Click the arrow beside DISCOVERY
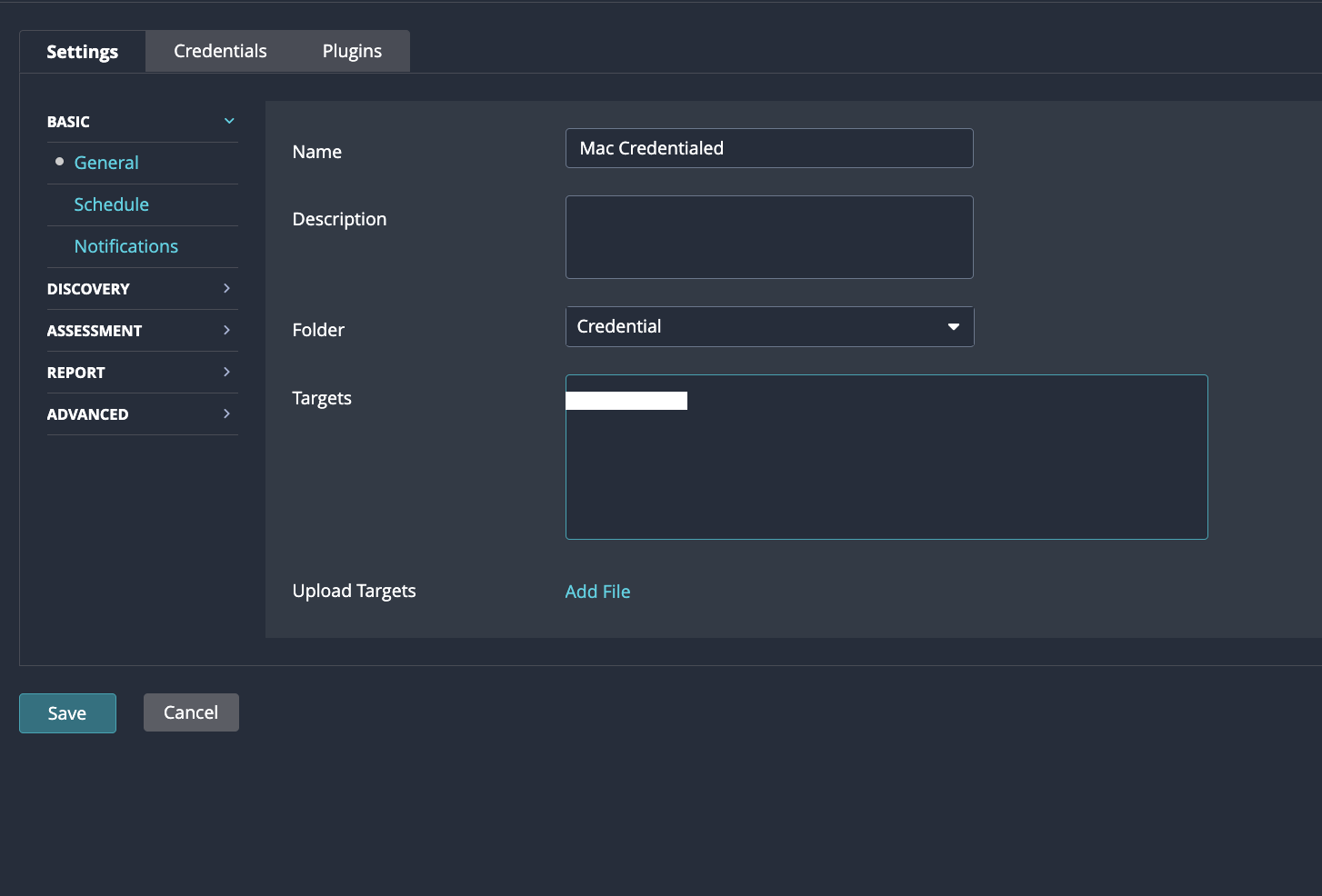 (226, 288)
